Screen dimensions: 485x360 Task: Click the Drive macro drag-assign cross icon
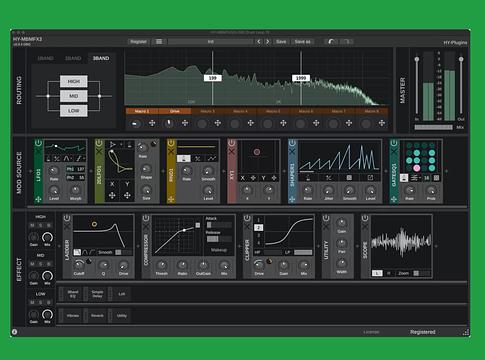(185, 123)
